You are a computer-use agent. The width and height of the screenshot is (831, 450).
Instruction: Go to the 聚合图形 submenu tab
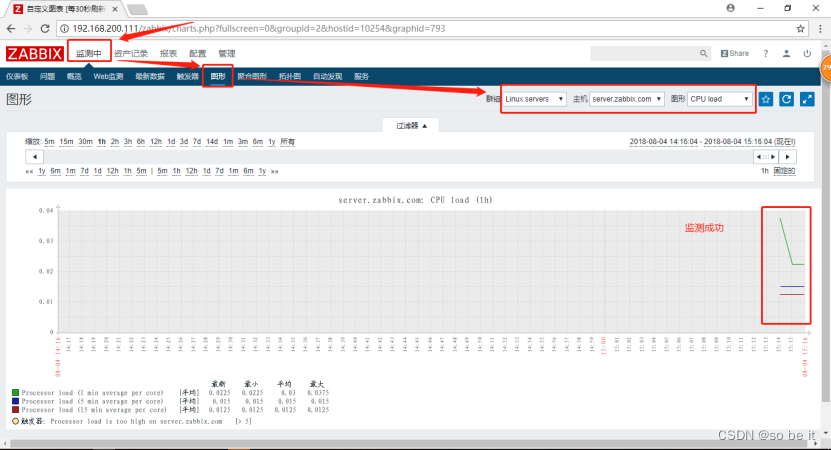click(x=252, y=76)
